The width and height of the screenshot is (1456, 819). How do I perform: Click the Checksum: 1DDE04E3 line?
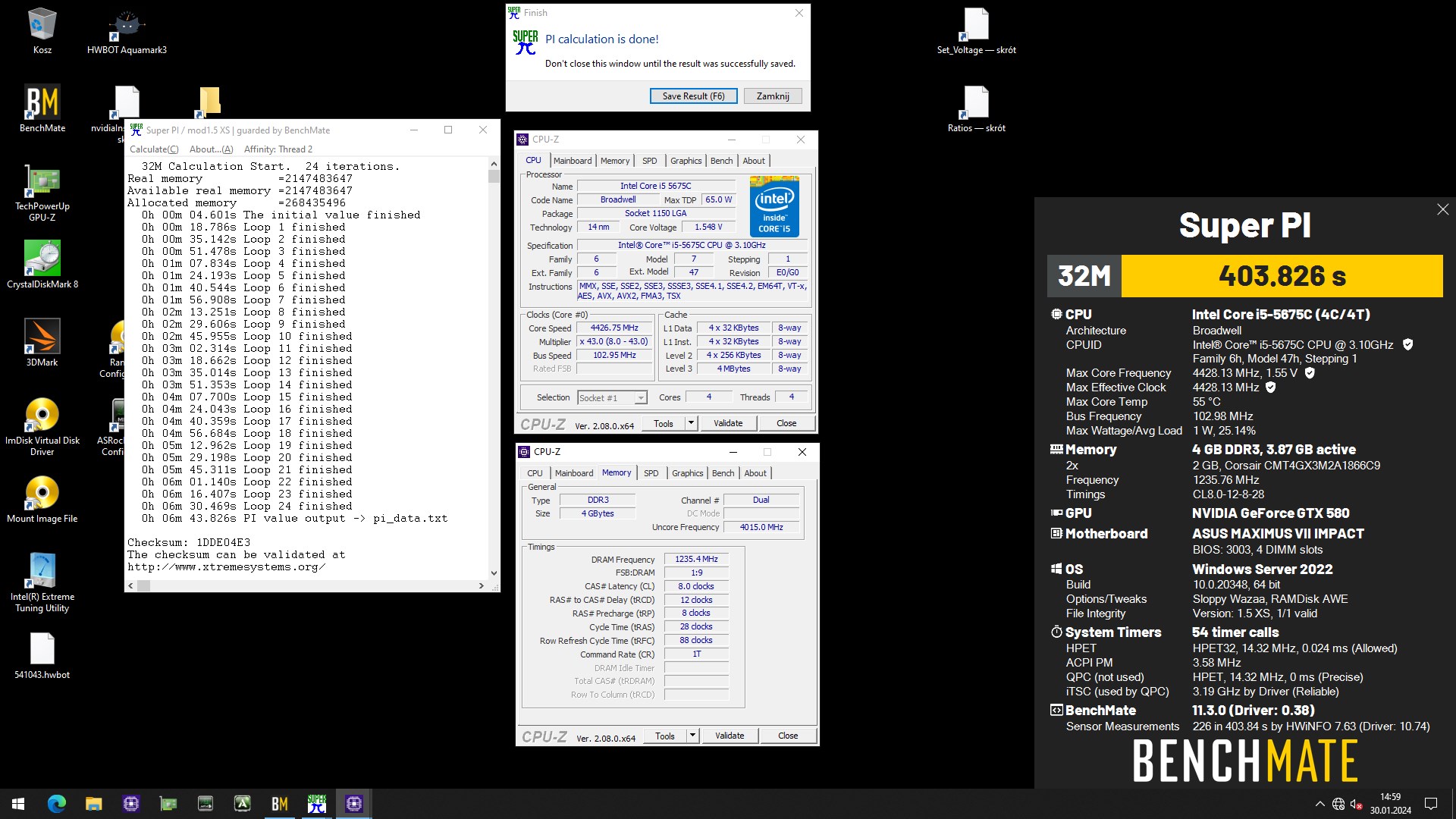tap(189, 542)
